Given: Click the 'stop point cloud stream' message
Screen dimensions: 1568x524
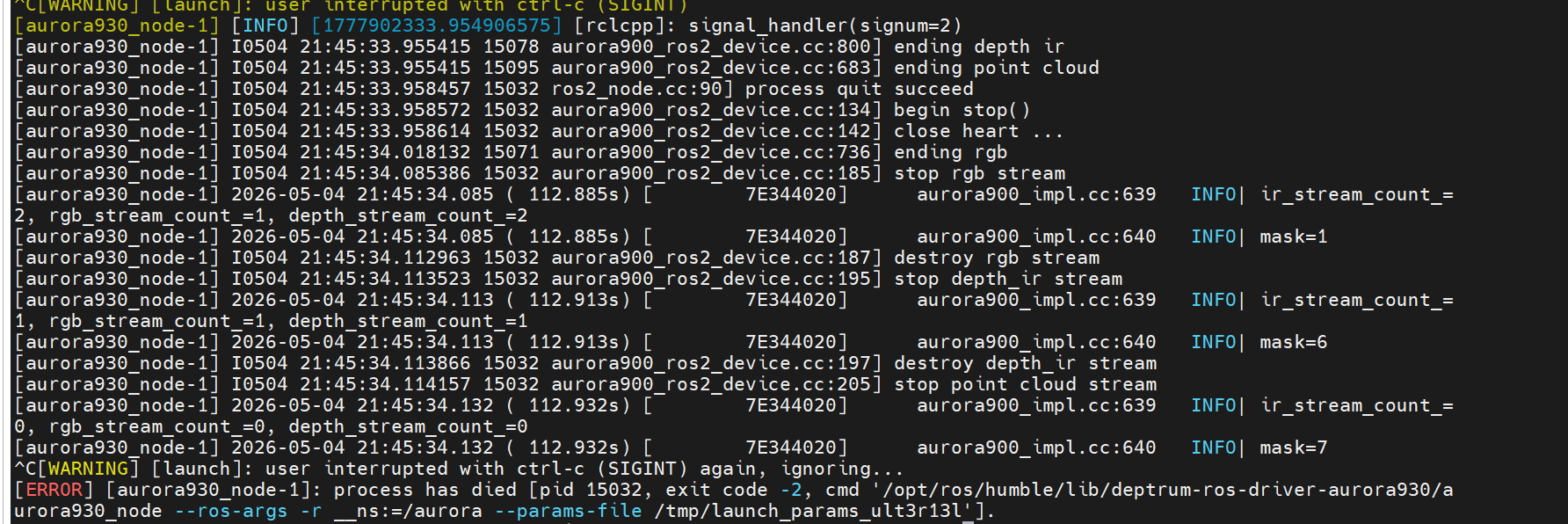Looking at the screenshot, I should click(1026, 384).
